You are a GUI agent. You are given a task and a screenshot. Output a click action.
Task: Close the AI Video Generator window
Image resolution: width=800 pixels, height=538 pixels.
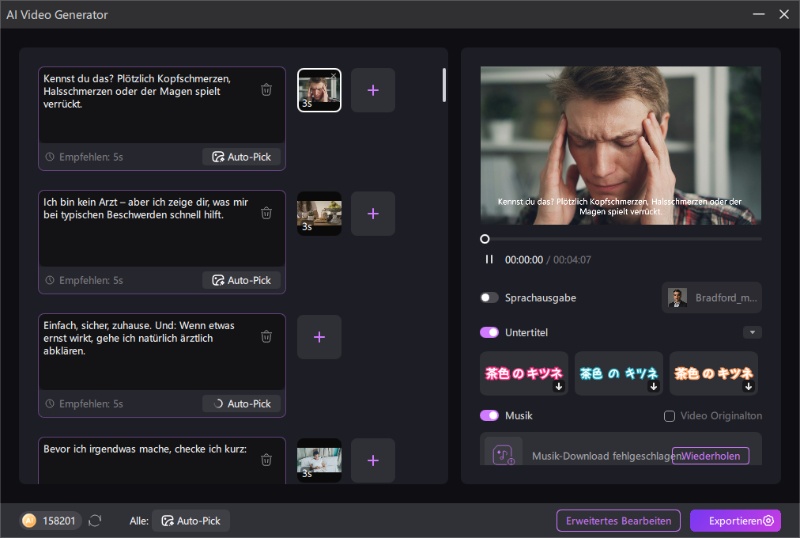[x=784, y=14]
